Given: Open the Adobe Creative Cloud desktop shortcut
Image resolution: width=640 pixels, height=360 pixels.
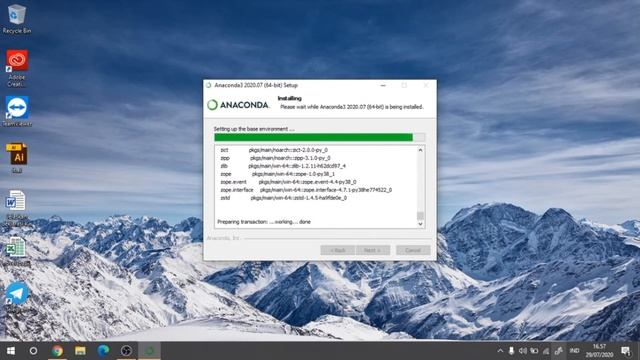Looking at the screenshot, I should click(17, 68).
